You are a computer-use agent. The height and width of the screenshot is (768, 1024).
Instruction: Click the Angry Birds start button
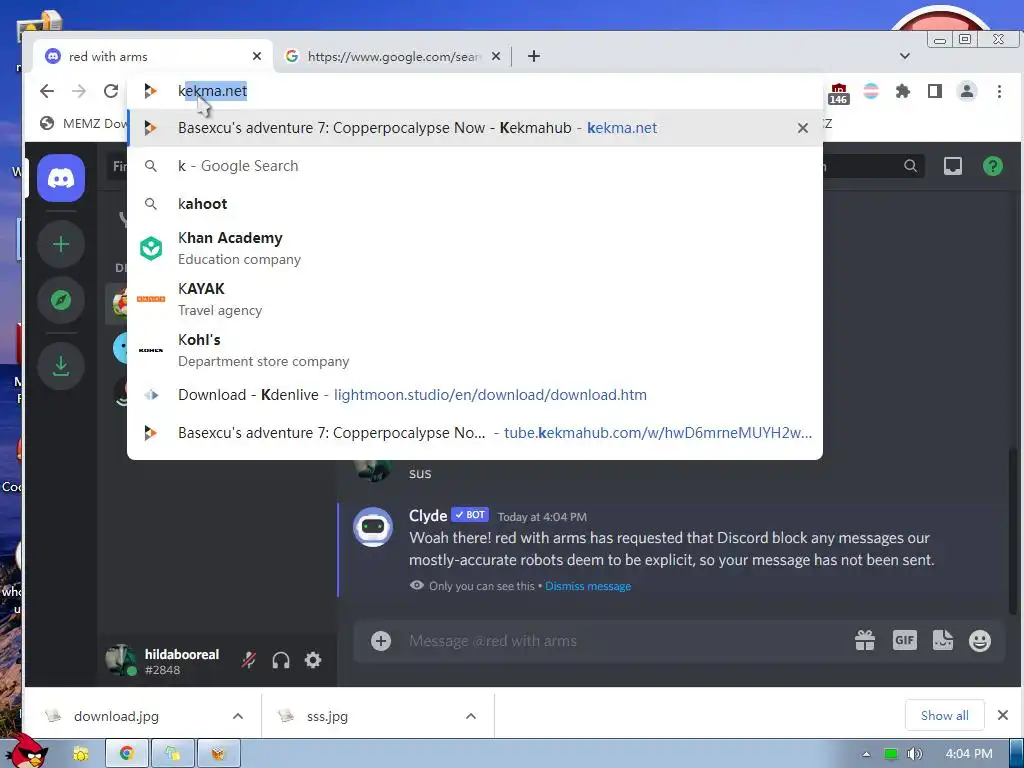(27, 752)
